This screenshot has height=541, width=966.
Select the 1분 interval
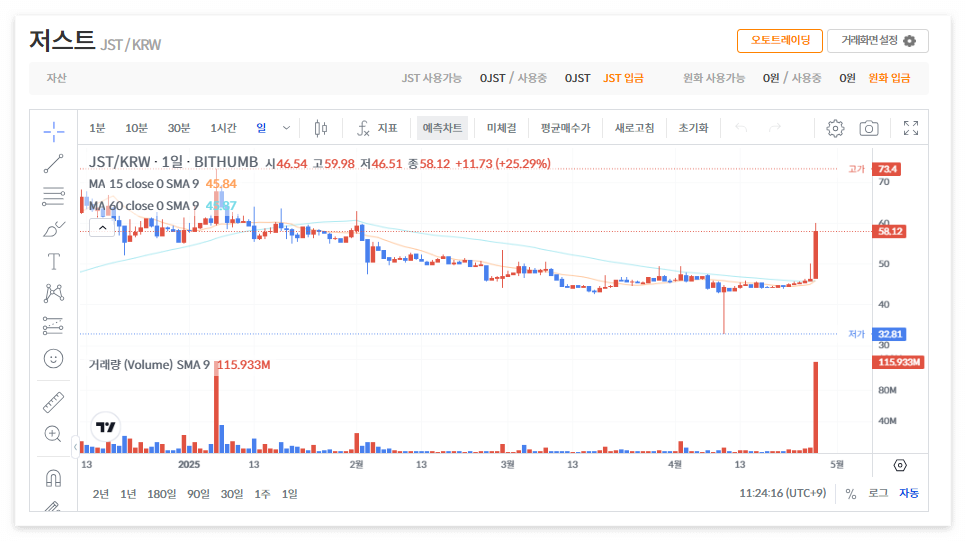click(x=97, y=128)
